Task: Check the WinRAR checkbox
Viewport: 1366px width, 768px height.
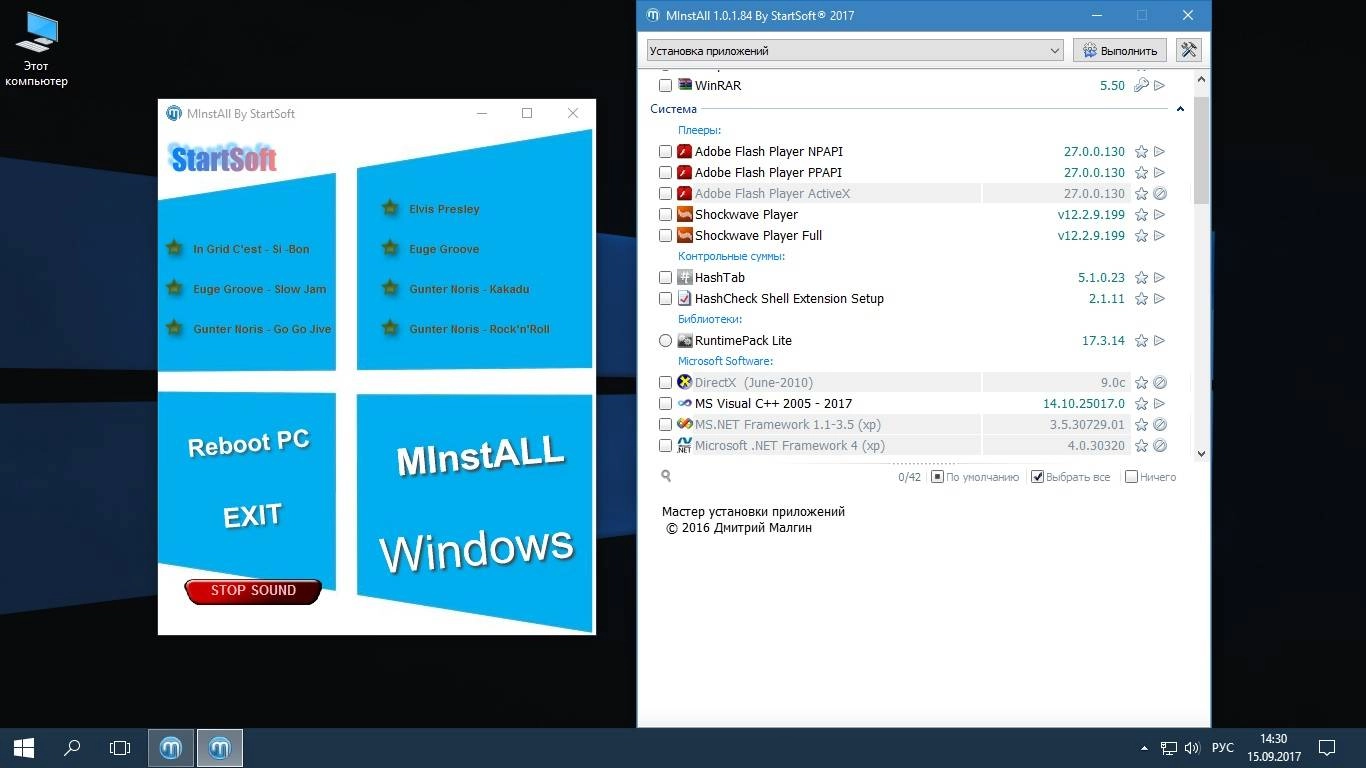Action: click(666, 86)
